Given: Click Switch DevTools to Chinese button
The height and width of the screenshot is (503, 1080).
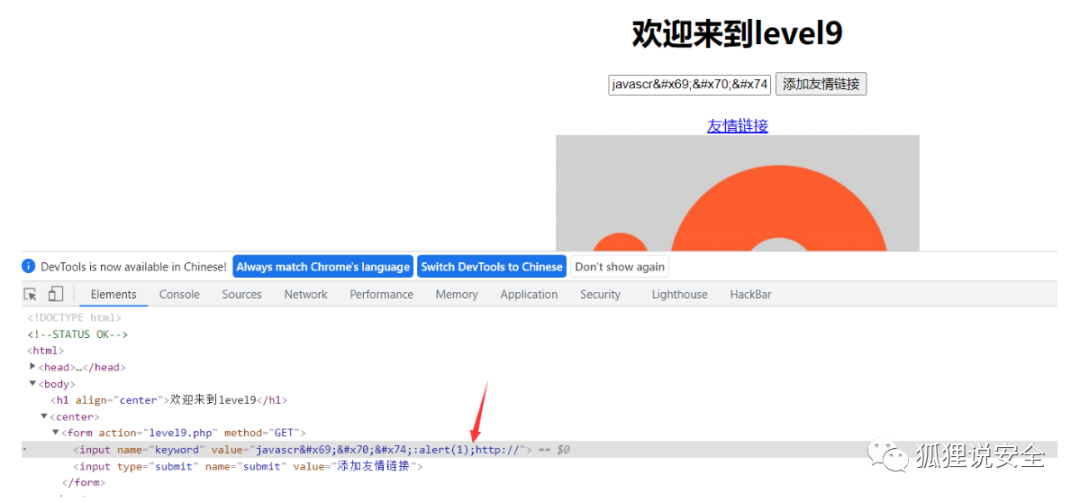Looking at the screenshot, I should (492, 267).
